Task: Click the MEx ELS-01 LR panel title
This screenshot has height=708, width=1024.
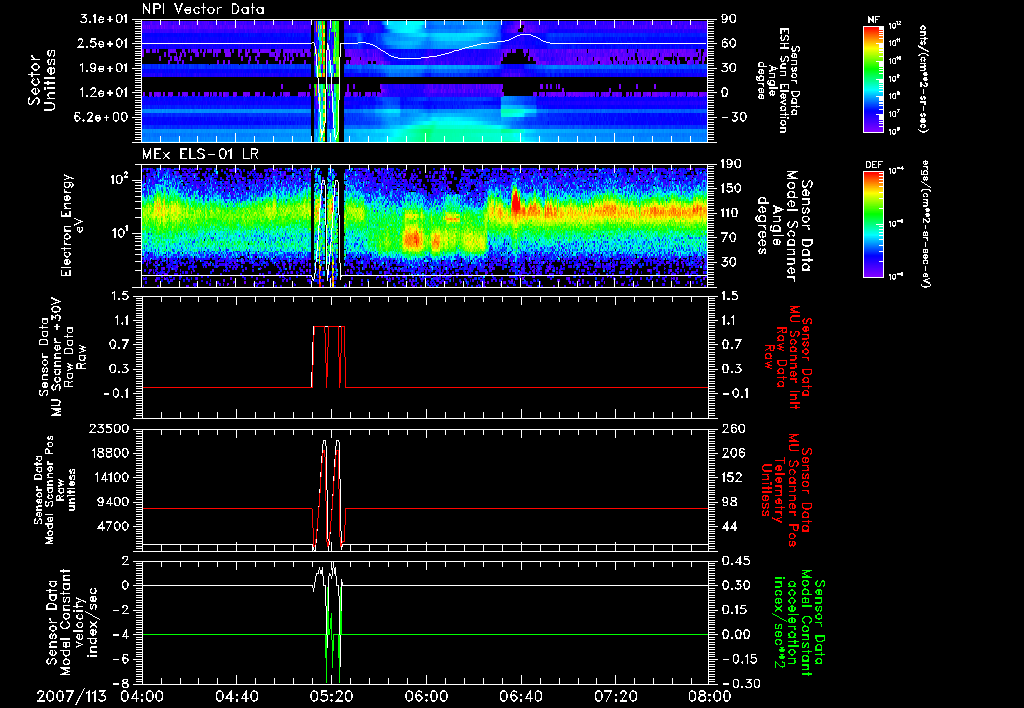Action: coord(200,155)
